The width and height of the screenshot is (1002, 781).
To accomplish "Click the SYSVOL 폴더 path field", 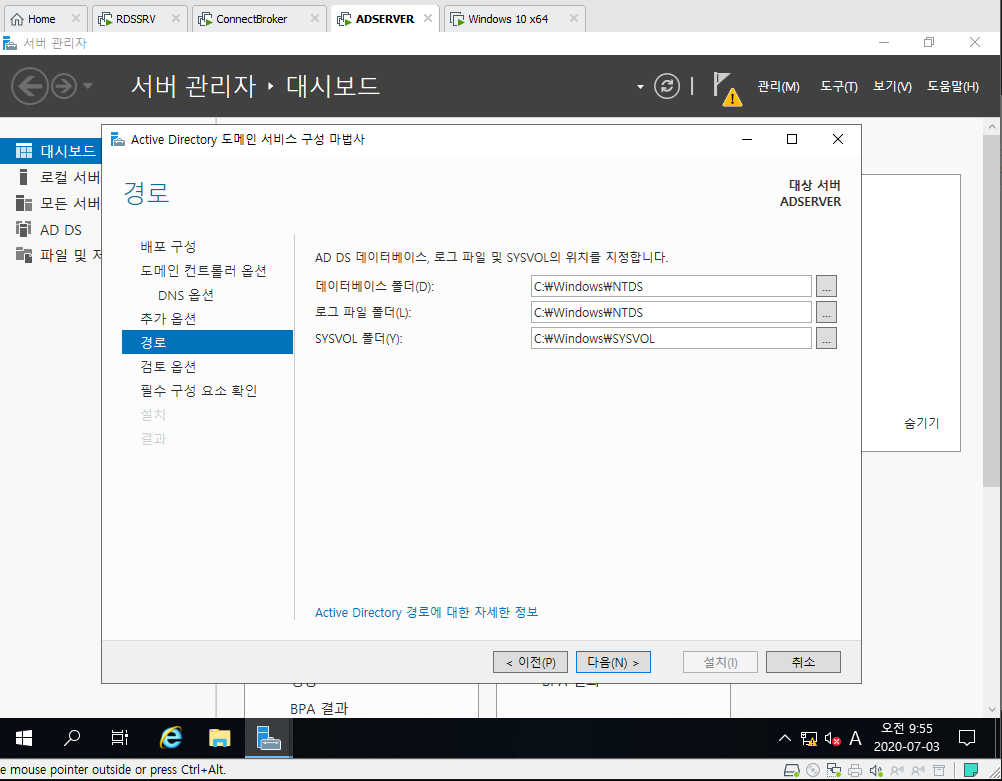I will point(671,338).
